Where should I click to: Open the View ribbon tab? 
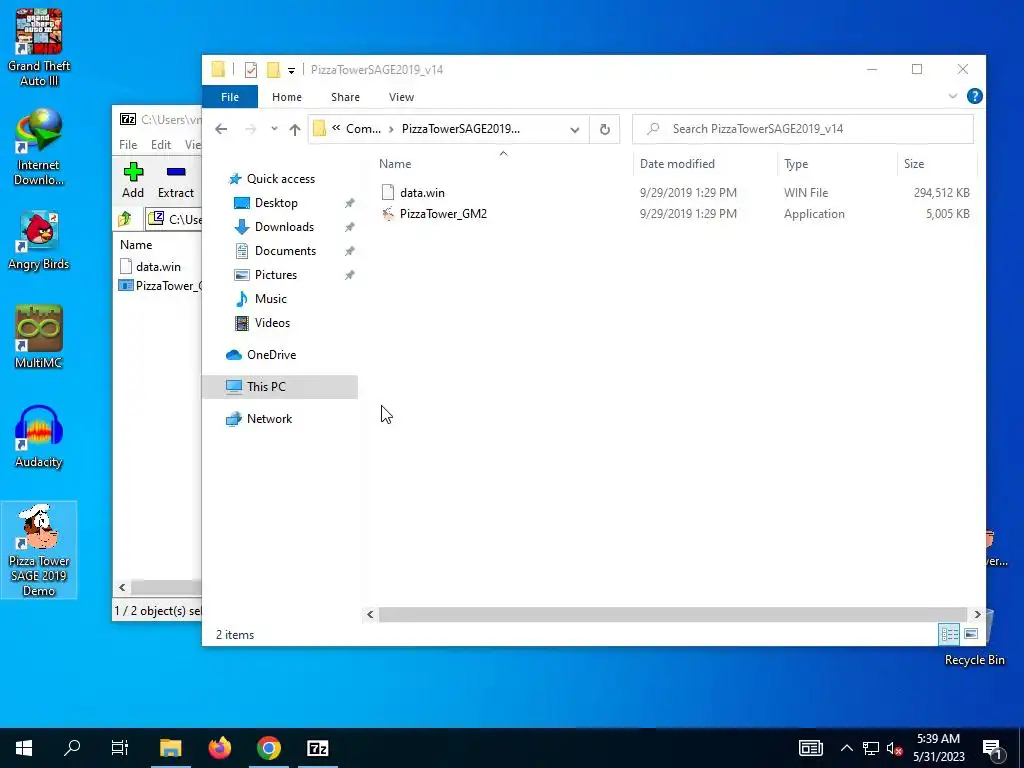[x=401, y=97]
